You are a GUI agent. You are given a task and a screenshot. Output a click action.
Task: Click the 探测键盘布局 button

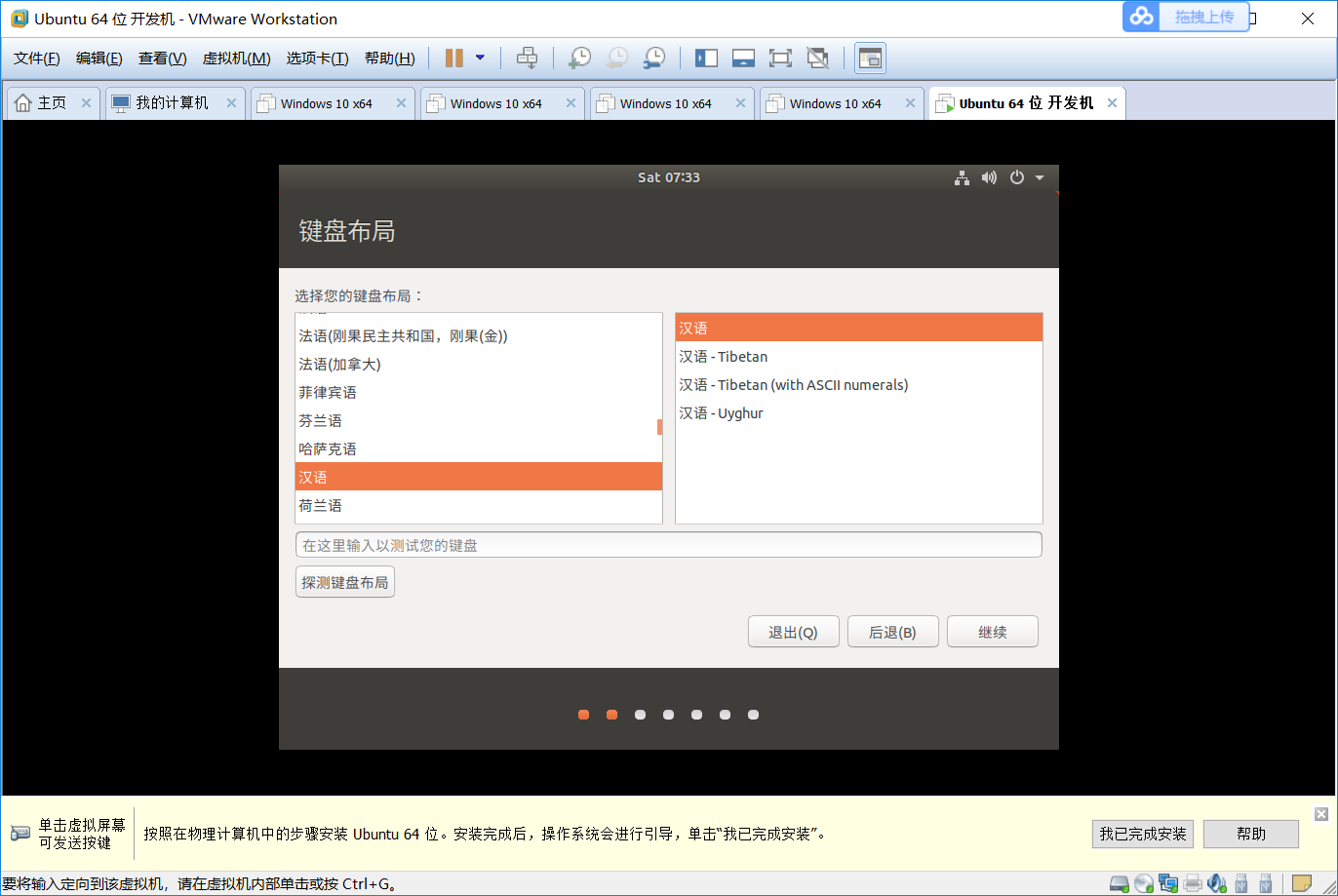click(345, 582)
